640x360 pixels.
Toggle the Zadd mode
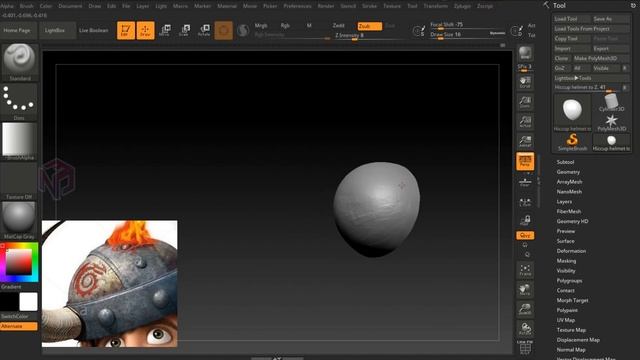338,26
